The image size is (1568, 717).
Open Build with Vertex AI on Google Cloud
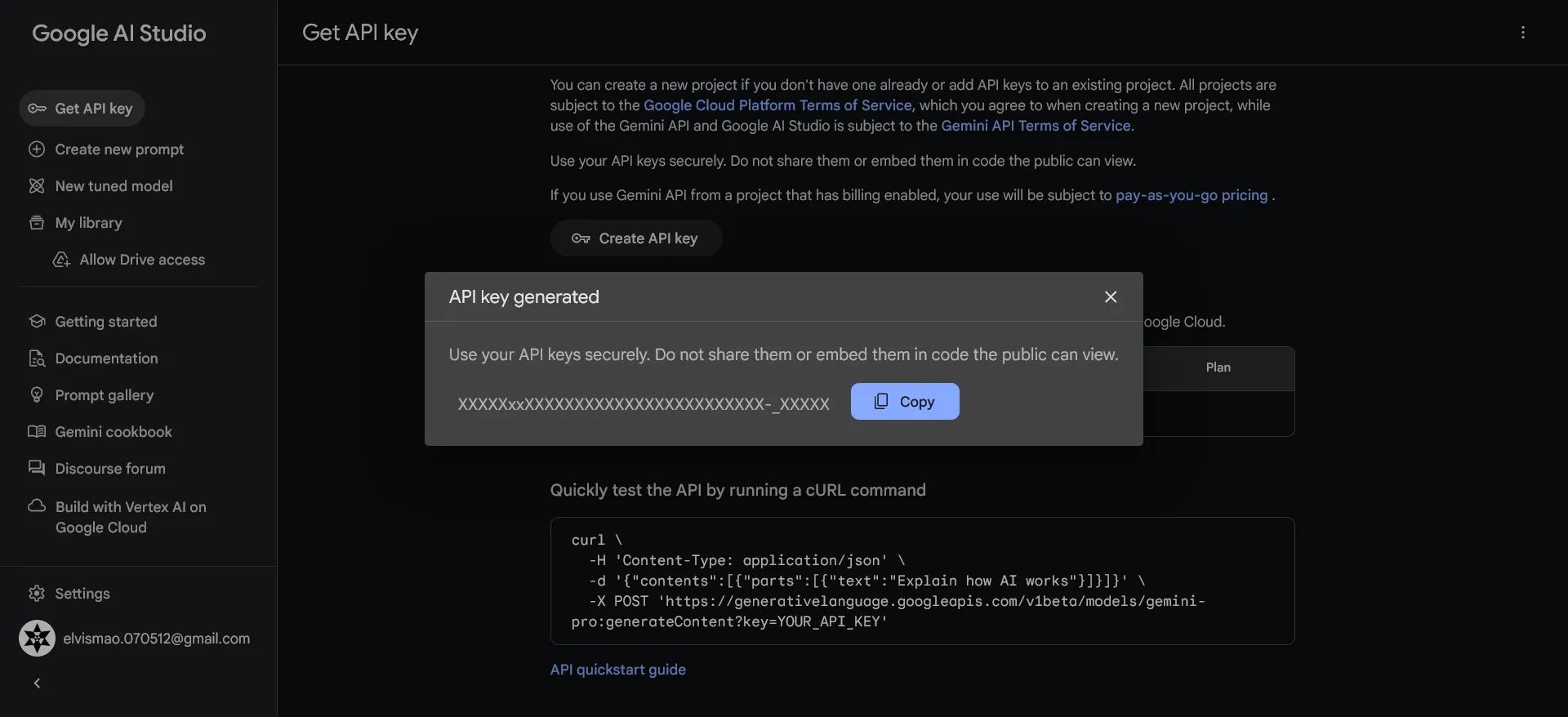tap(131, 517)
